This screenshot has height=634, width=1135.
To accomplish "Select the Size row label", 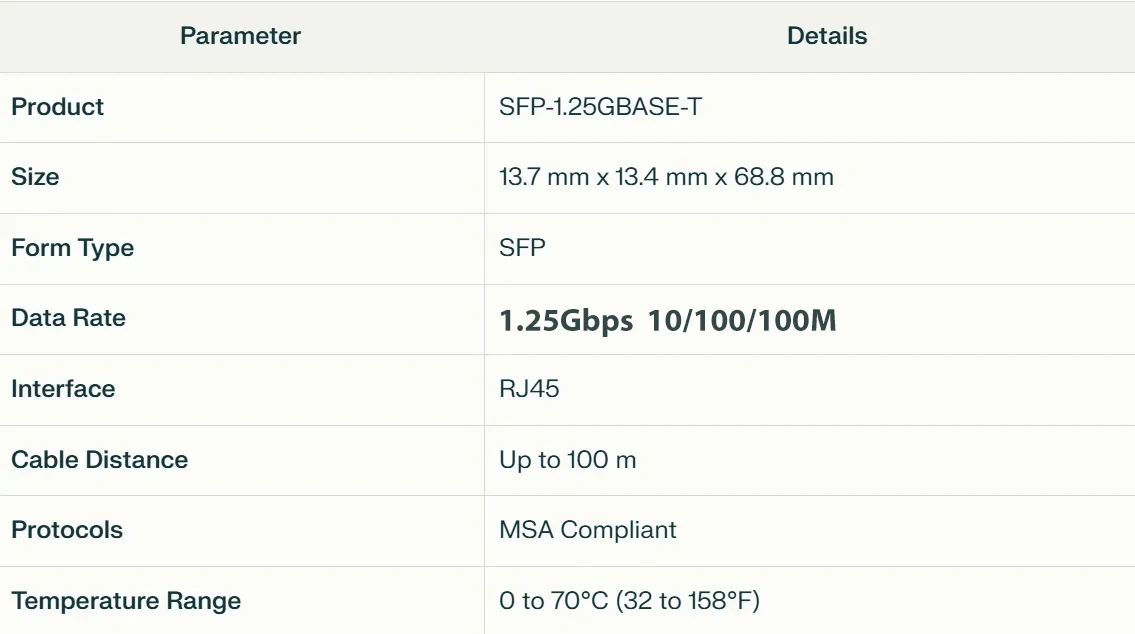I will (35, 177).
